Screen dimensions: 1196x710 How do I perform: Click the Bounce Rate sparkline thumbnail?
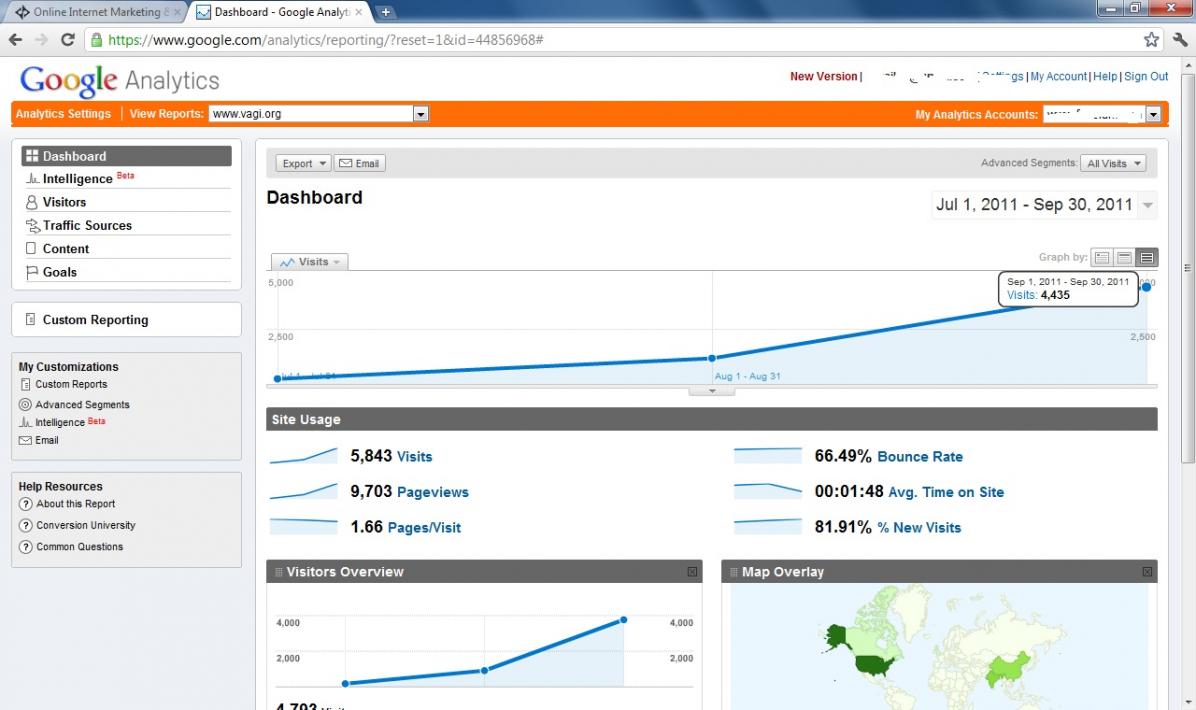pyautogui.click(x=767, y=456)
